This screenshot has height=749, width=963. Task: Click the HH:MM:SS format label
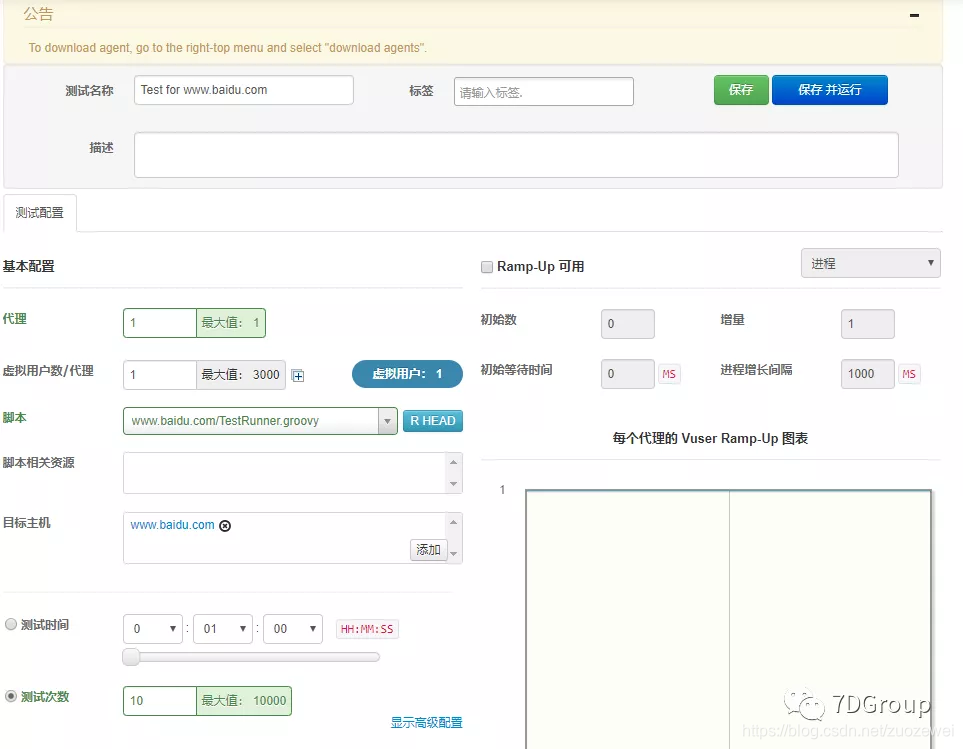367,629
